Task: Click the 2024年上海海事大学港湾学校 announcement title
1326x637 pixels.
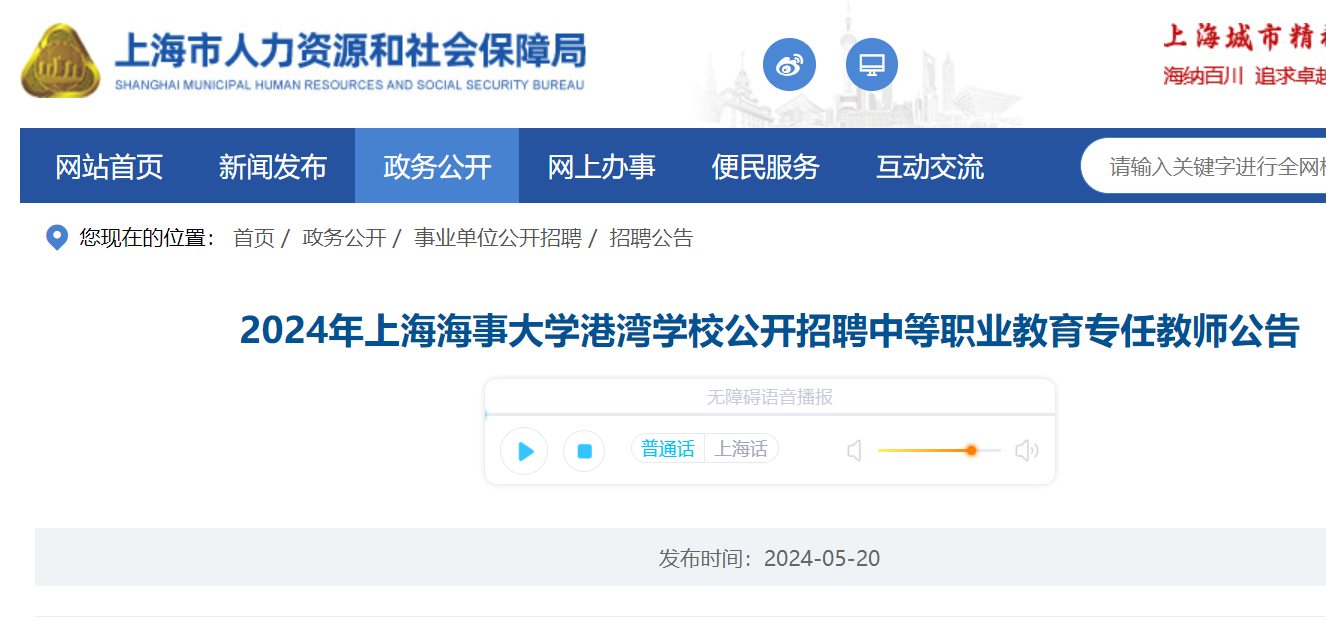Action: tap(770, 331)
